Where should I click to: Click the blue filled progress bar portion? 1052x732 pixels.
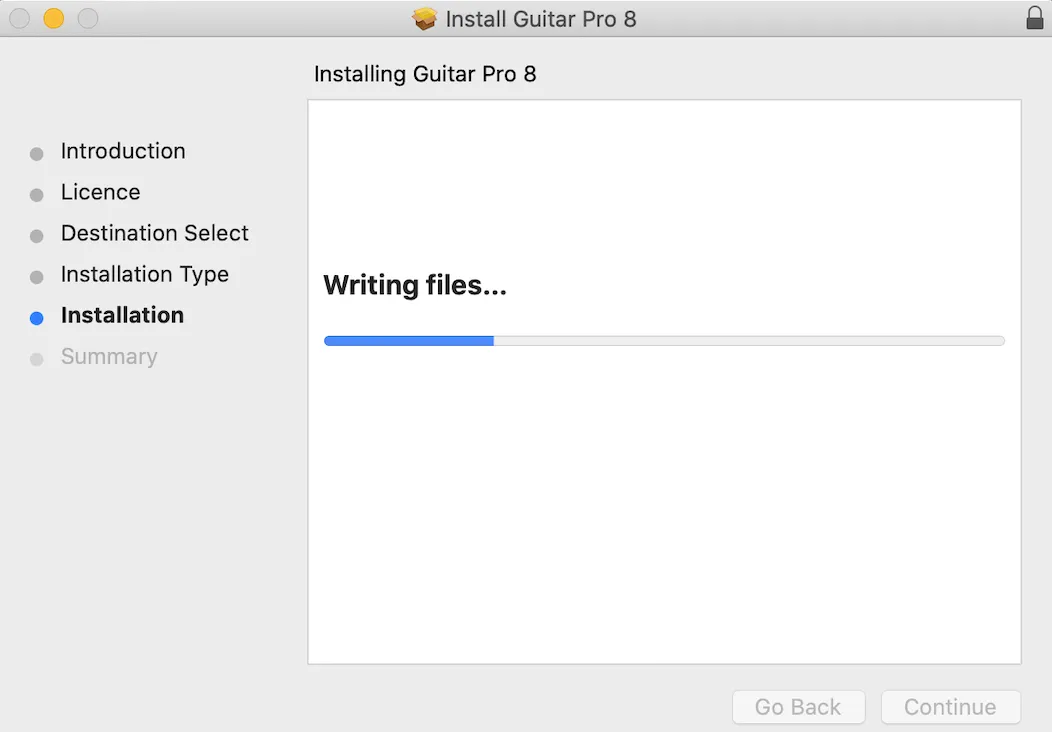[409, 341]
